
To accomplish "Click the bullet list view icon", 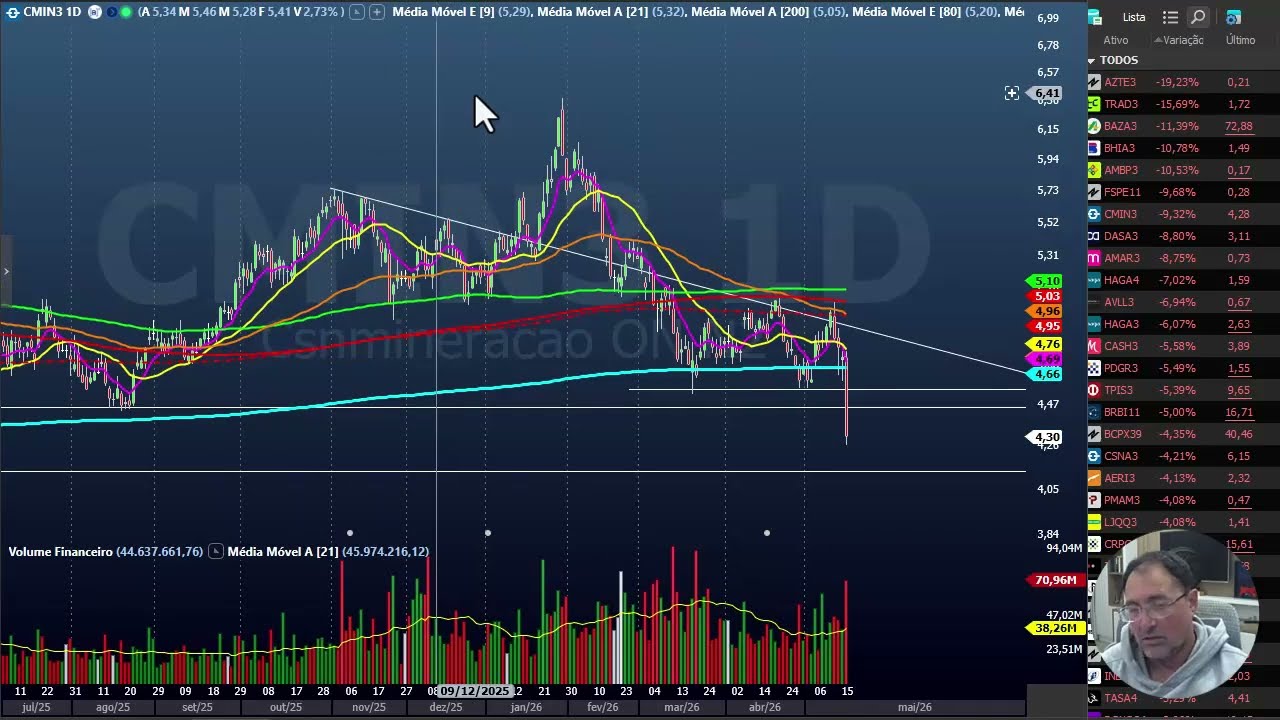I will coord(1170,17).
